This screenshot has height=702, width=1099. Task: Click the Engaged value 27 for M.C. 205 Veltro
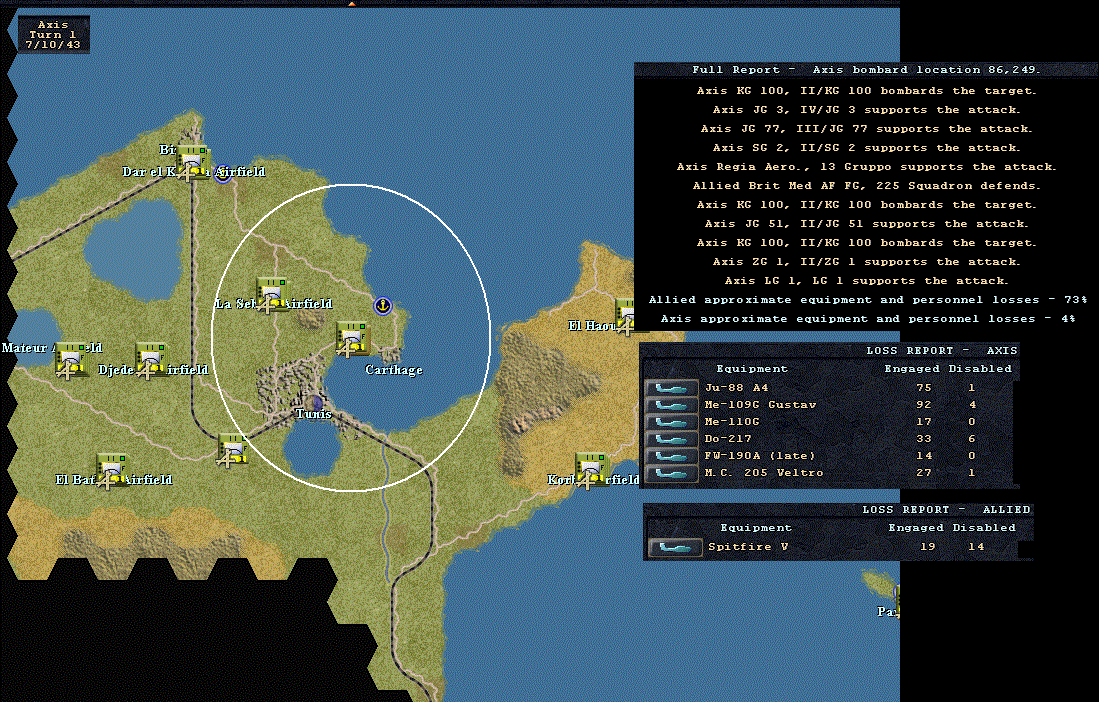click(x=924, y=472)
